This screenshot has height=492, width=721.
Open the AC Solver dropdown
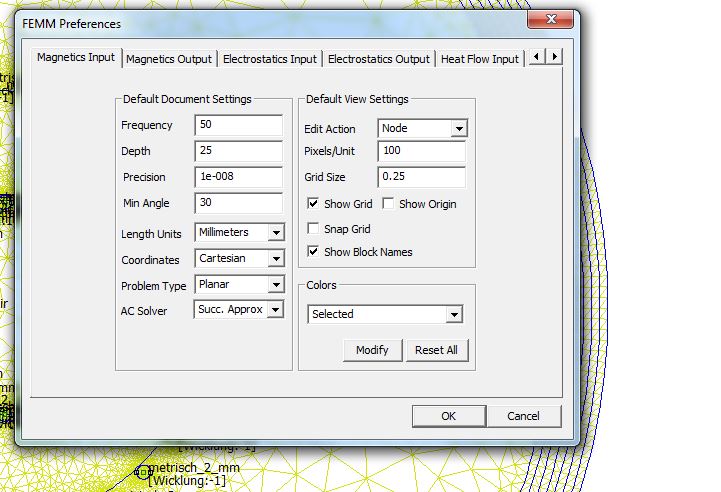[x=239, y=309]
